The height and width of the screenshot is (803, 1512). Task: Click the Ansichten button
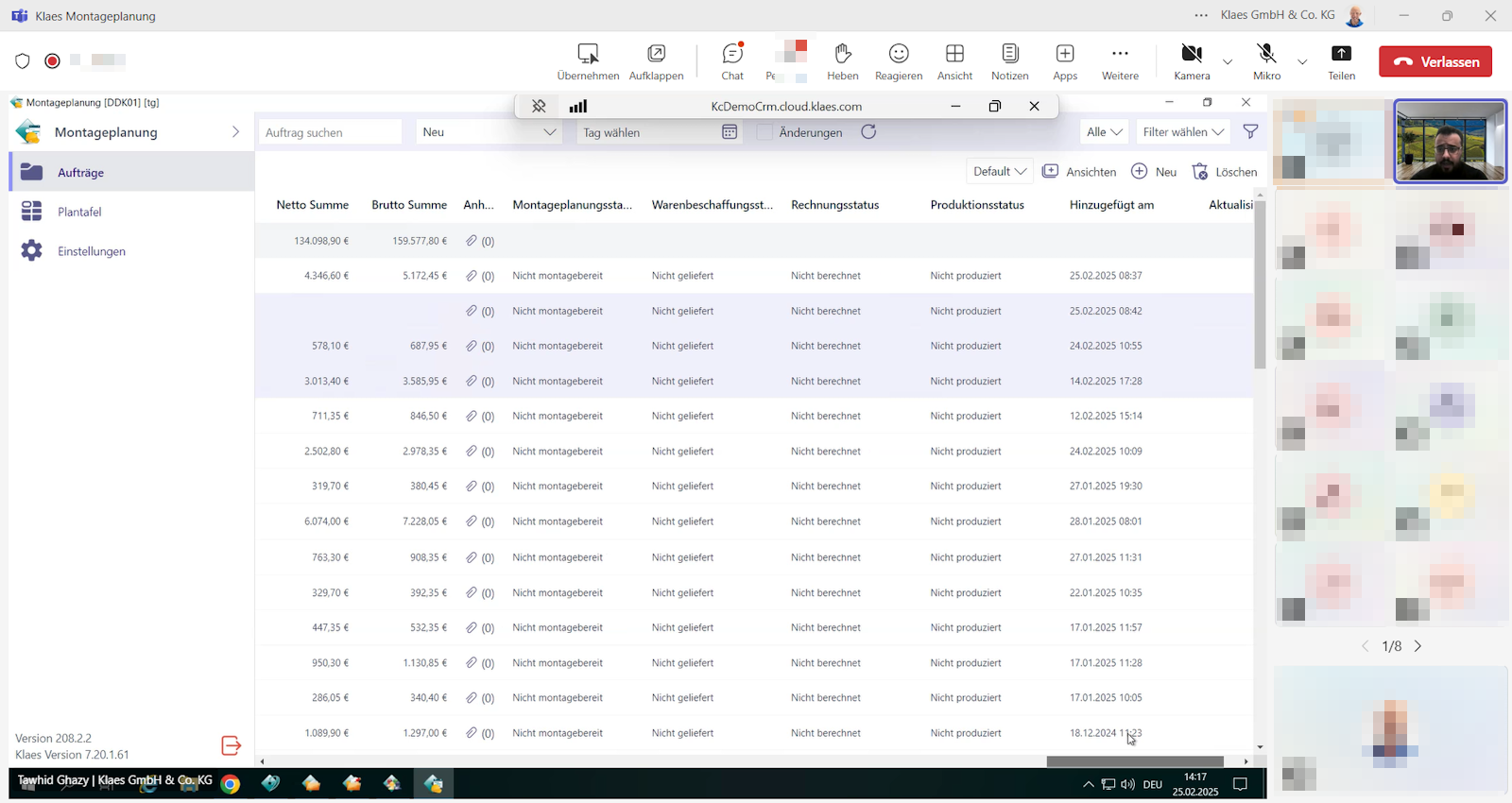(x=1079, y=171)
